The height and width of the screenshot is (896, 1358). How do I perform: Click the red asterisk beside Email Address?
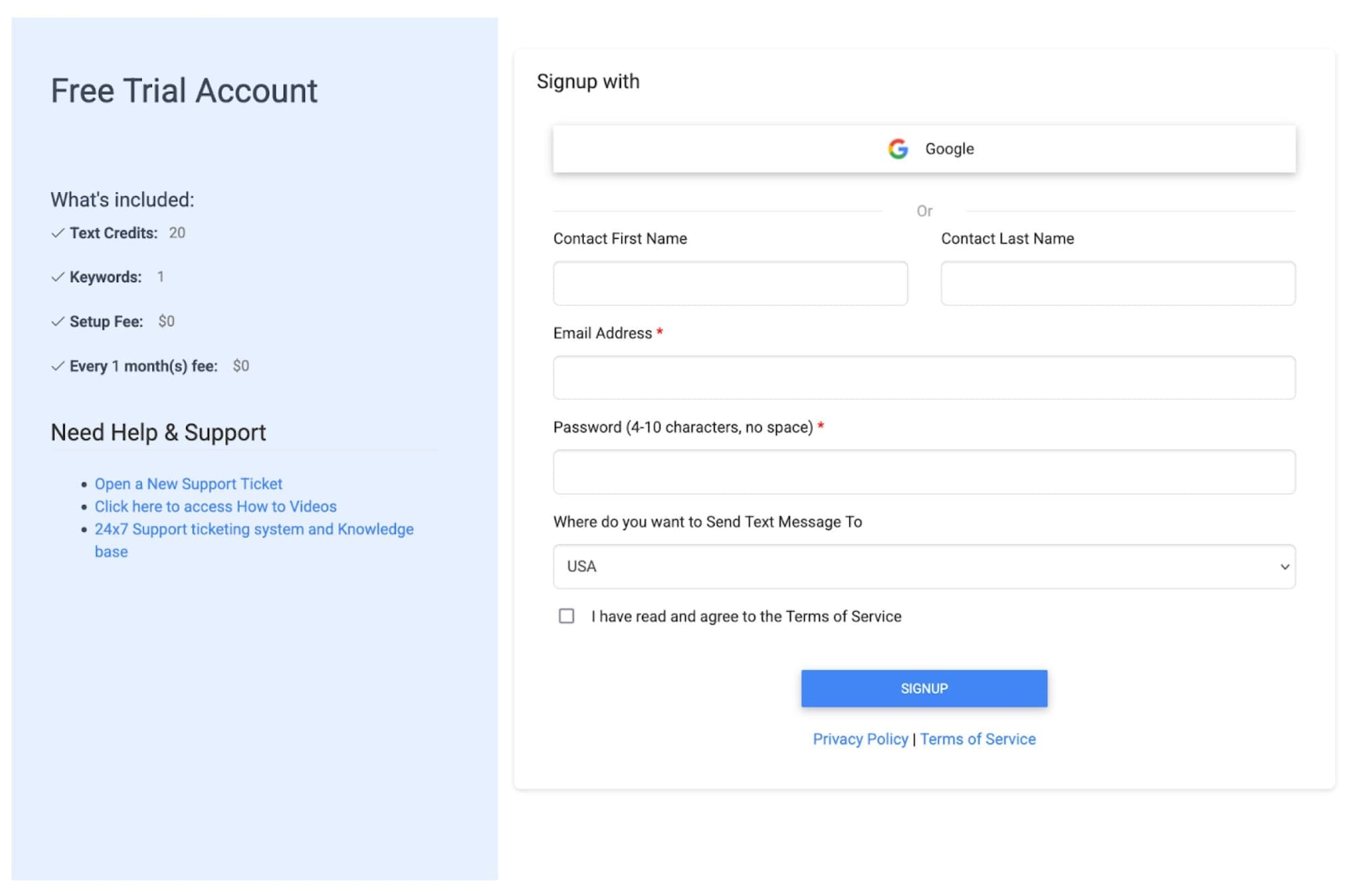[x=661, y=332]
